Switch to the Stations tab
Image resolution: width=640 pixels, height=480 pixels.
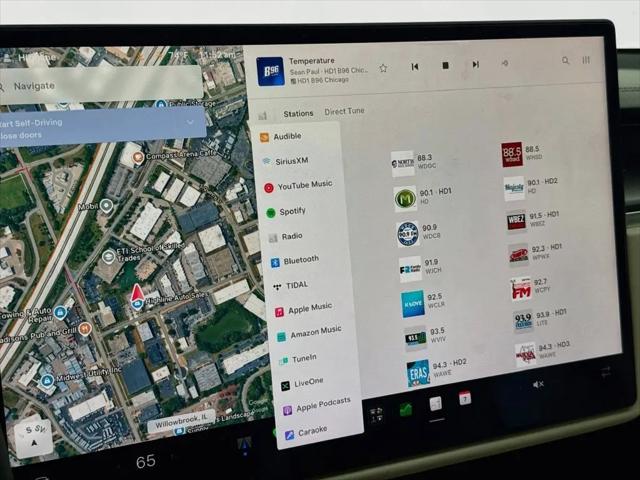click(x=298, y=113)
